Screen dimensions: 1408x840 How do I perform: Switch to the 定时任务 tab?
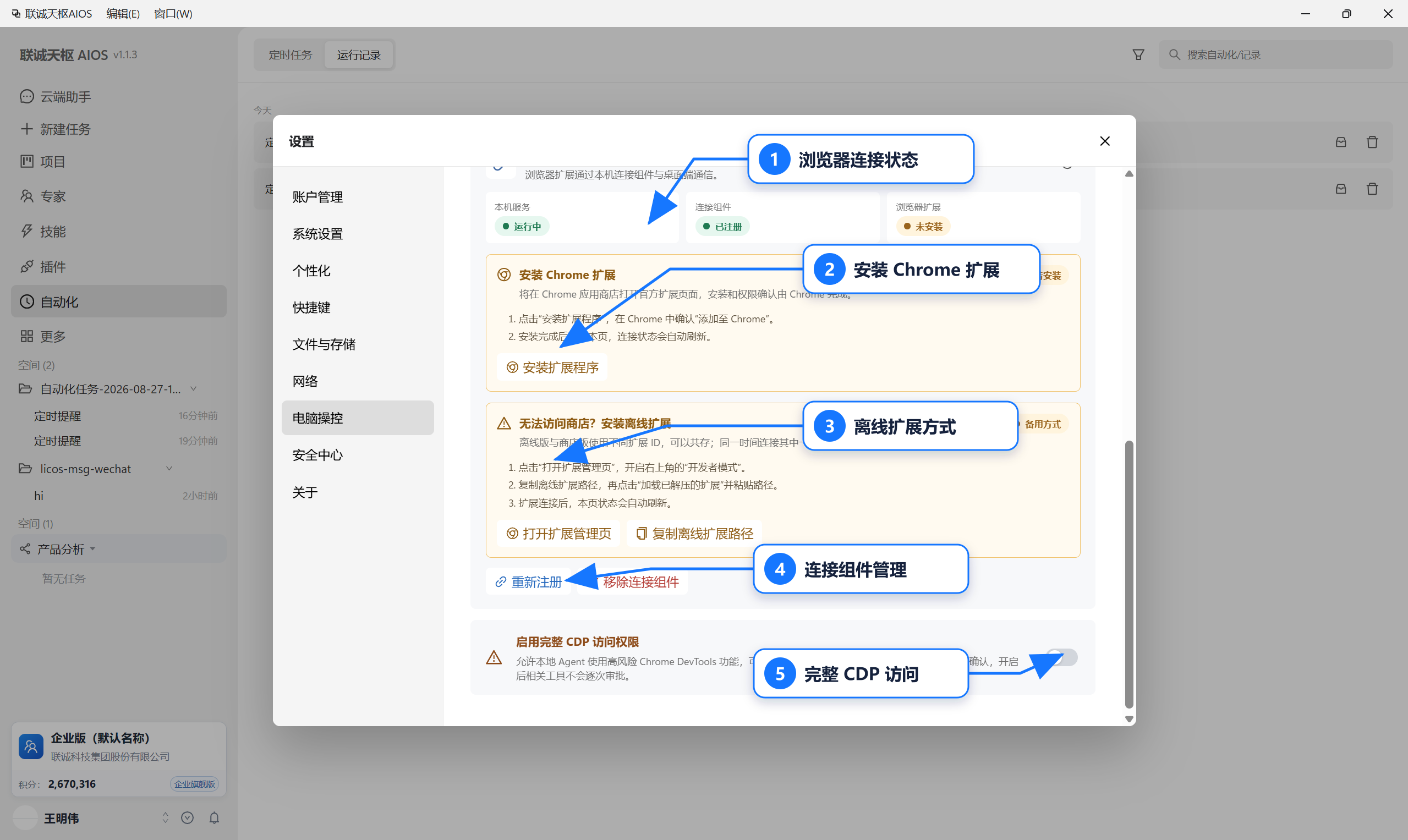pos(291,55)
